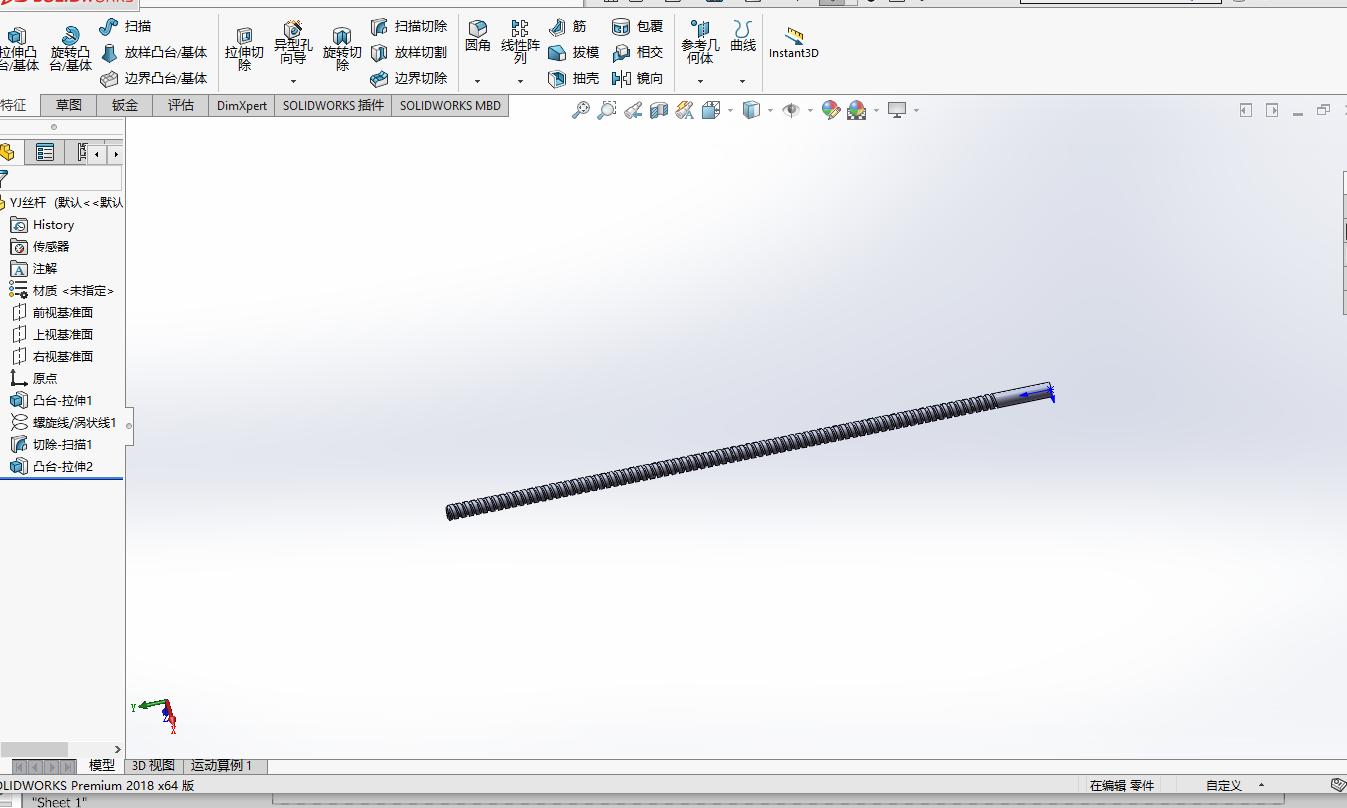Viewport: 1347px width, 808px height.
Task: Open the 异型孔向导 dropdown arrow
Action: tap(293, 81)
